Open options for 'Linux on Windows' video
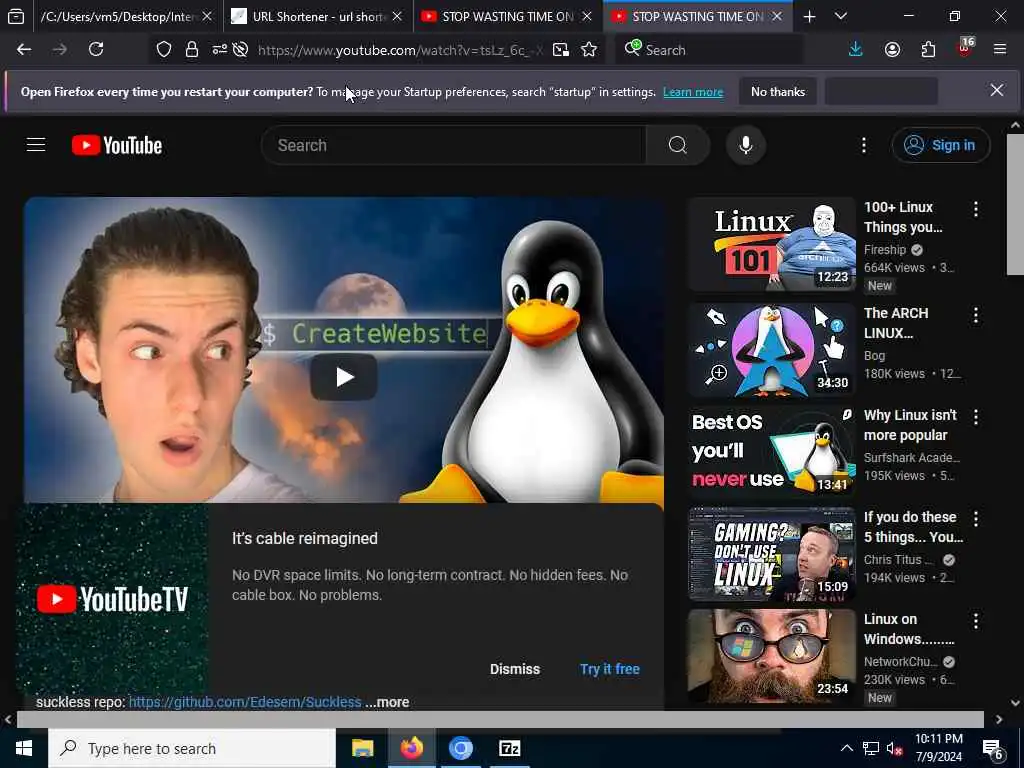 976,621
